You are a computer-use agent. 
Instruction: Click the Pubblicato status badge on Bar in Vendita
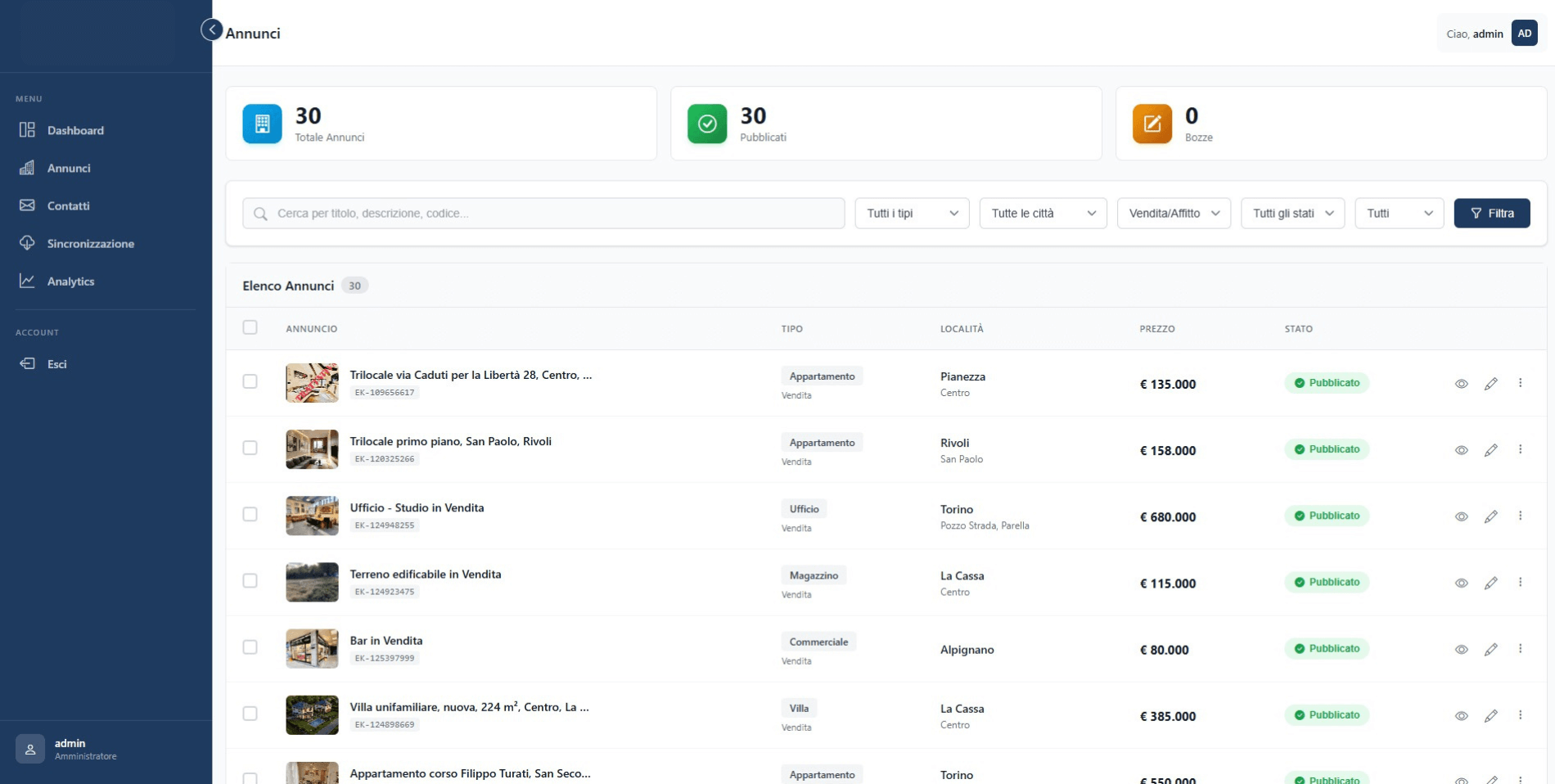(x=1327, y=648)
